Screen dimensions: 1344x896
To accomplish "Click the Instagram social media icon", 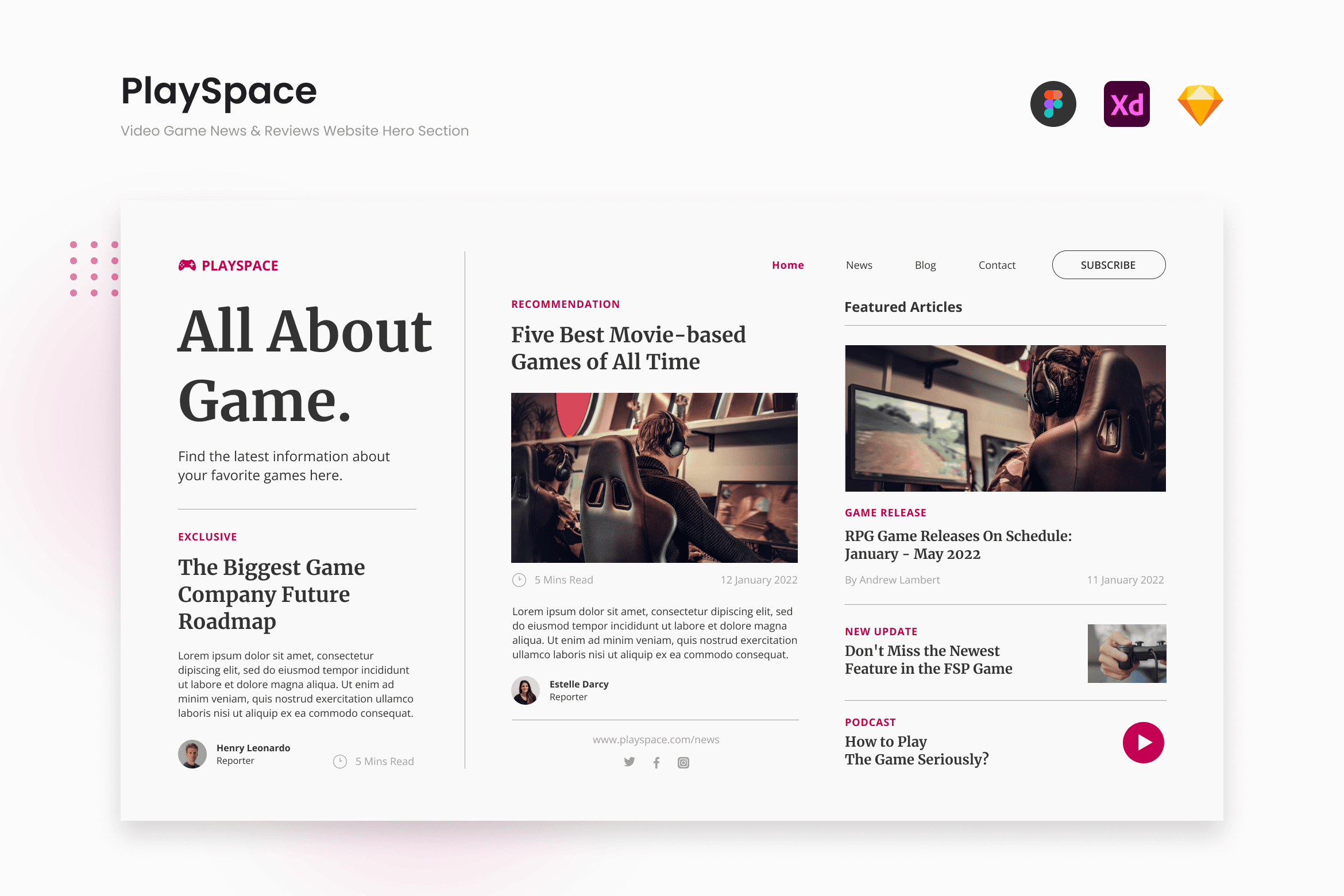I will tap(684, 762).
